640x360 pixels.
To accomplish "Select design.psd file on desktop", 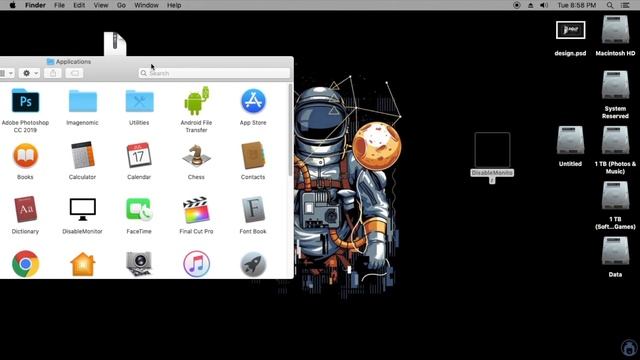I will coord(570,30).
